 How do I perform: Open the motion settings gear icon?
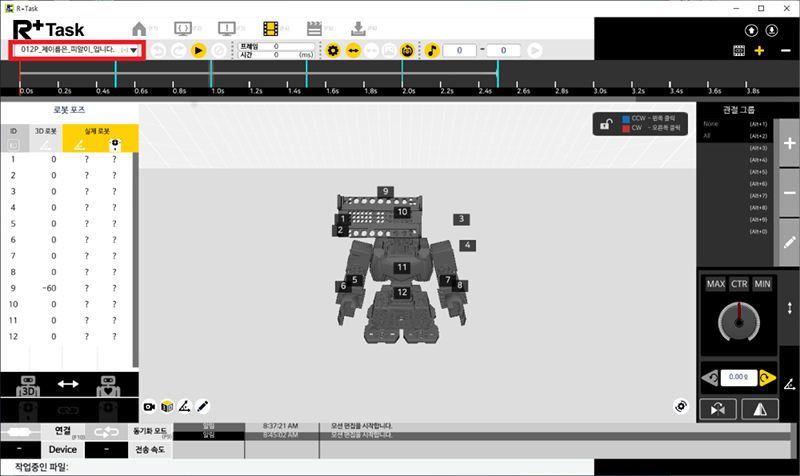(333, 49)
